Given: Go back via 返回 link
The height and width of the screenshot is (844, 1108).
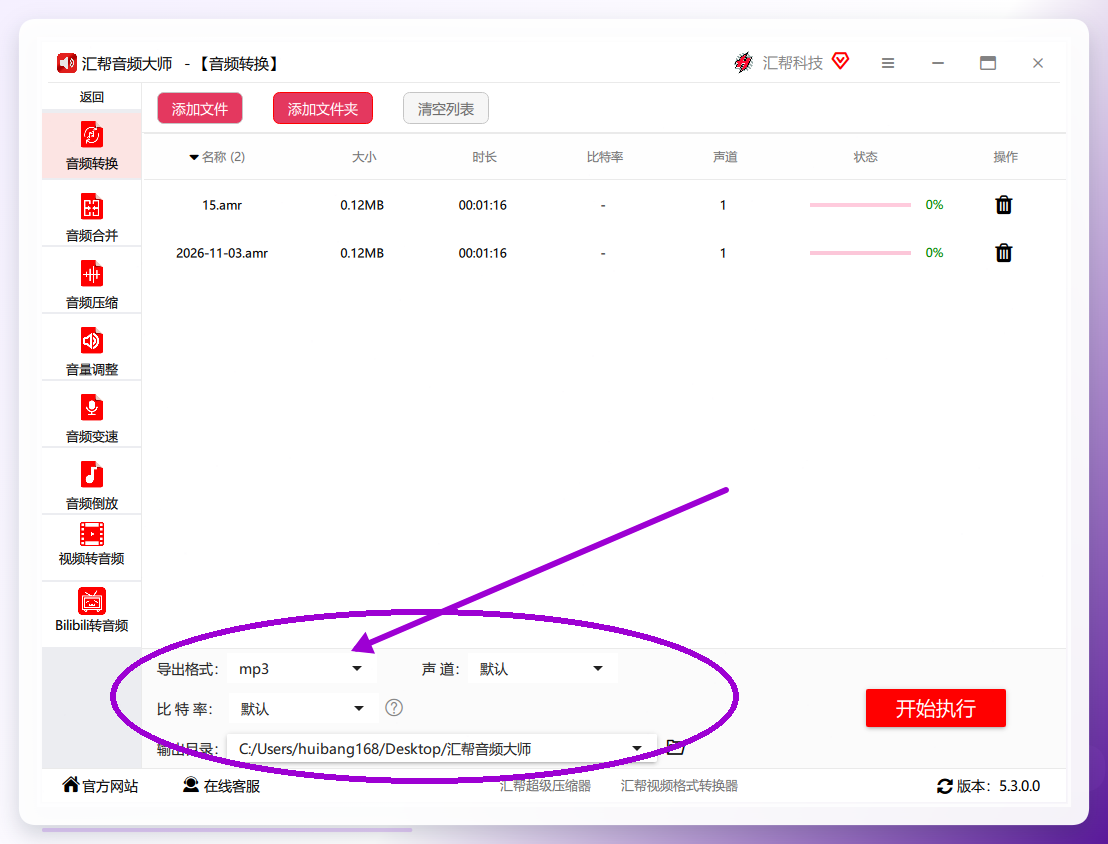Looking at the screenshot, I should 92,97.
